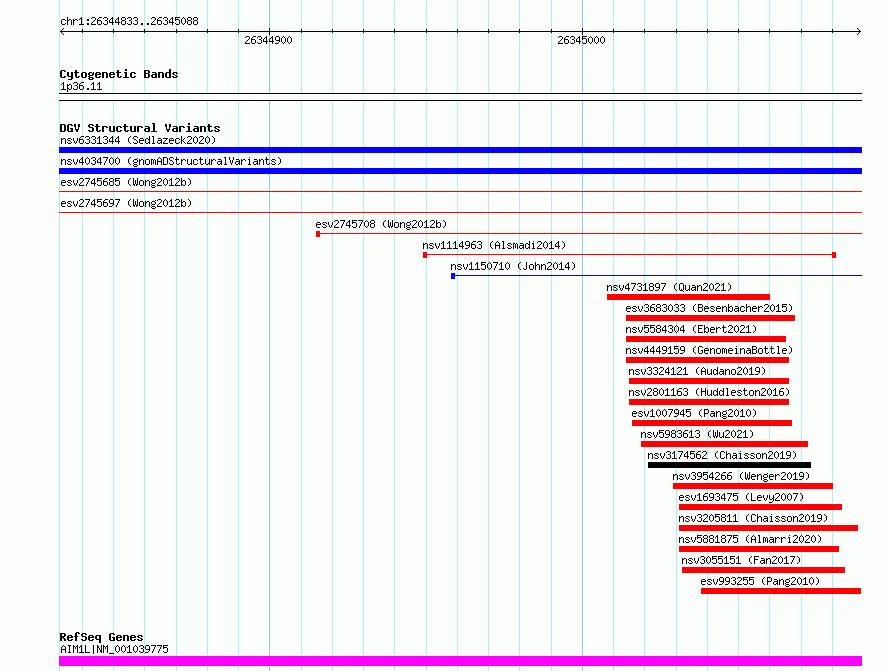
Task: Click the esv2745685 (Wong2012b) label
Action: (126, 182)
